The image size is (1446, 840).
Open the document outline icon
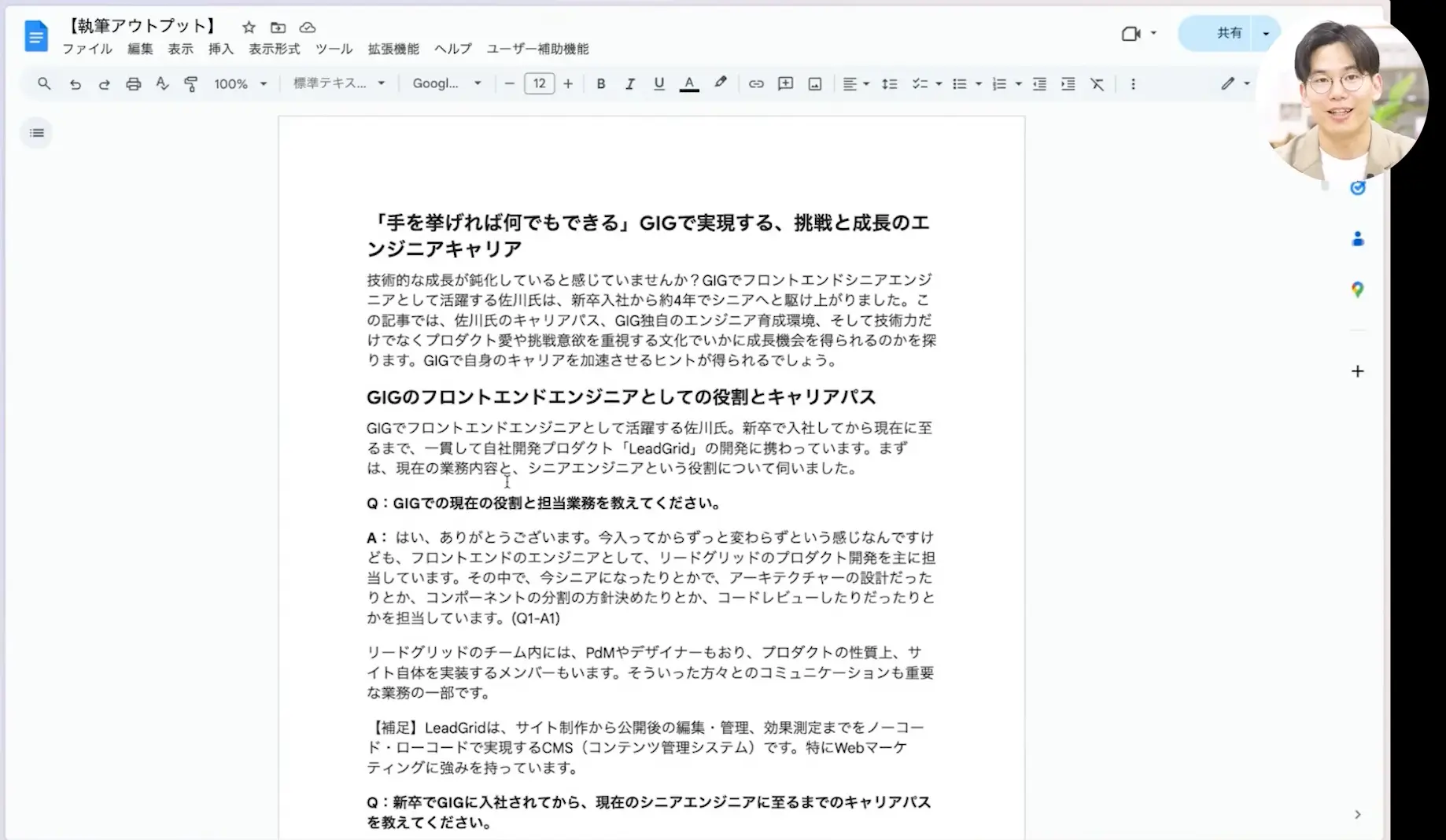tap(37, 133)
